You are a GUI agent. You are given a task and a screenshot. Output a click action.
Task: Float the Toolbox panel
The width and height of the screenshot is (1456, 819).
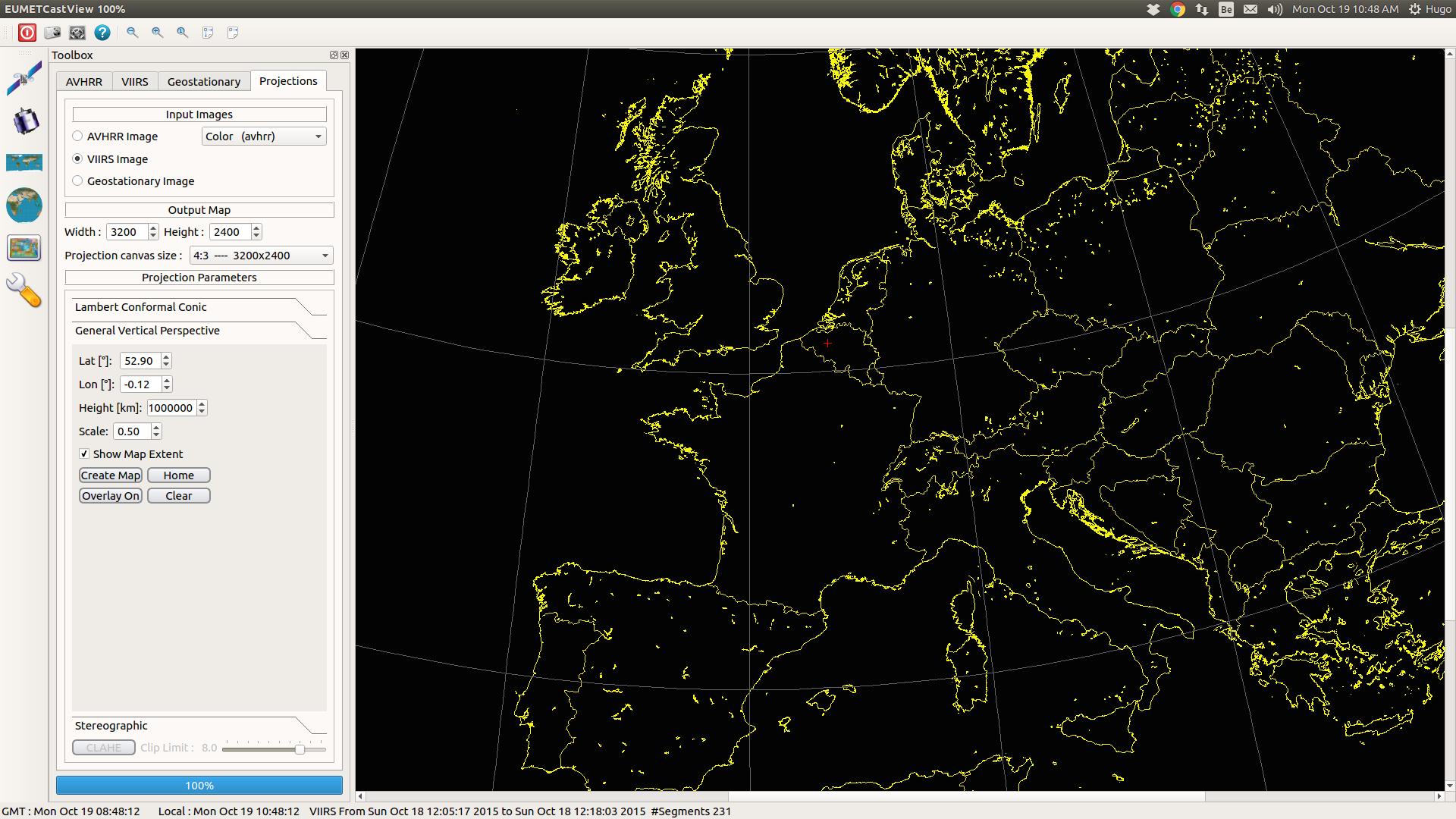click(x=334, y=55)
